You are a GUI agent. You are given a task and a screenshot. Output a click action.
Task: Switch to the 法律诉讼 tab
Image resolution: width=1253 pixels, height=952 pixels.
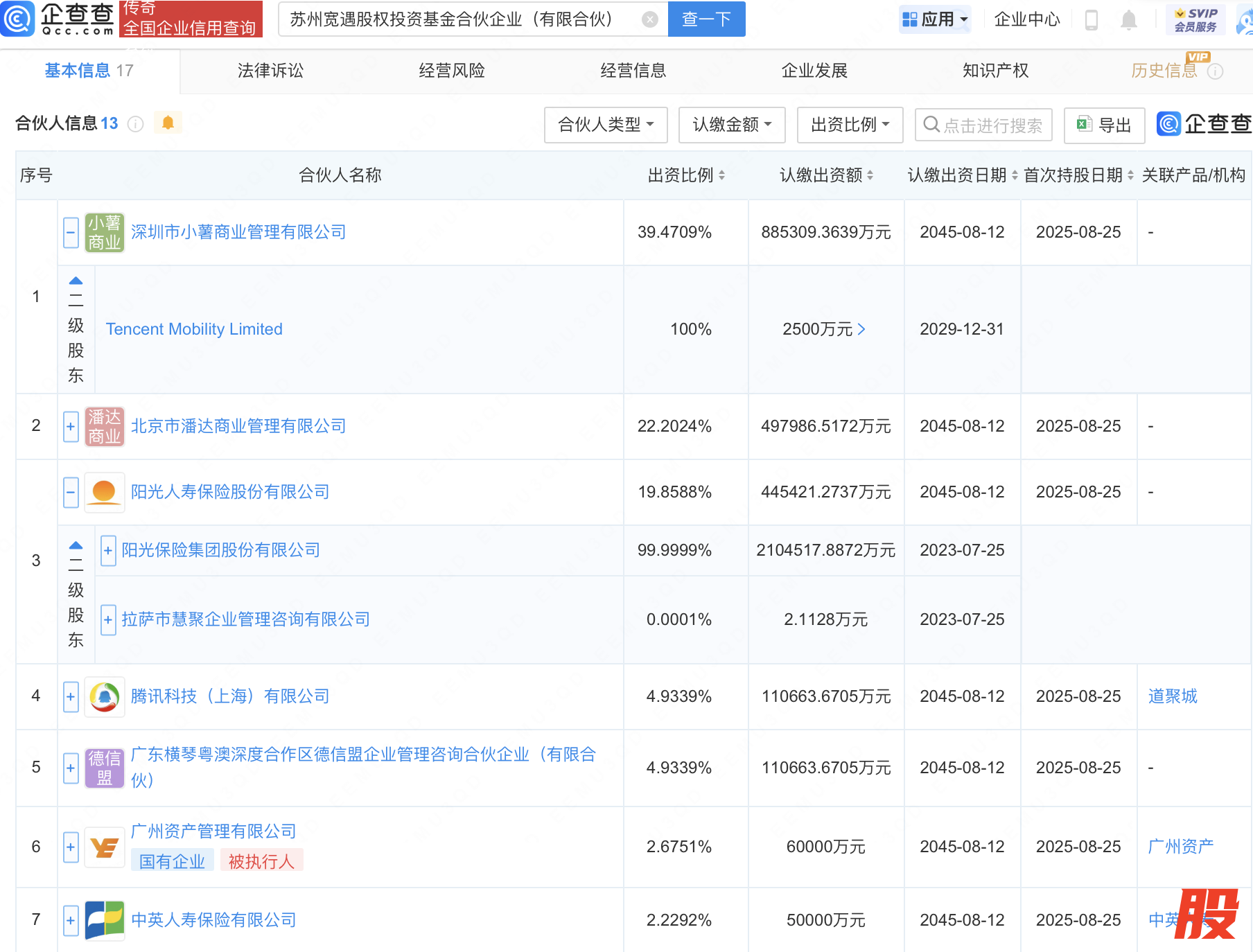tap(270, 71)
